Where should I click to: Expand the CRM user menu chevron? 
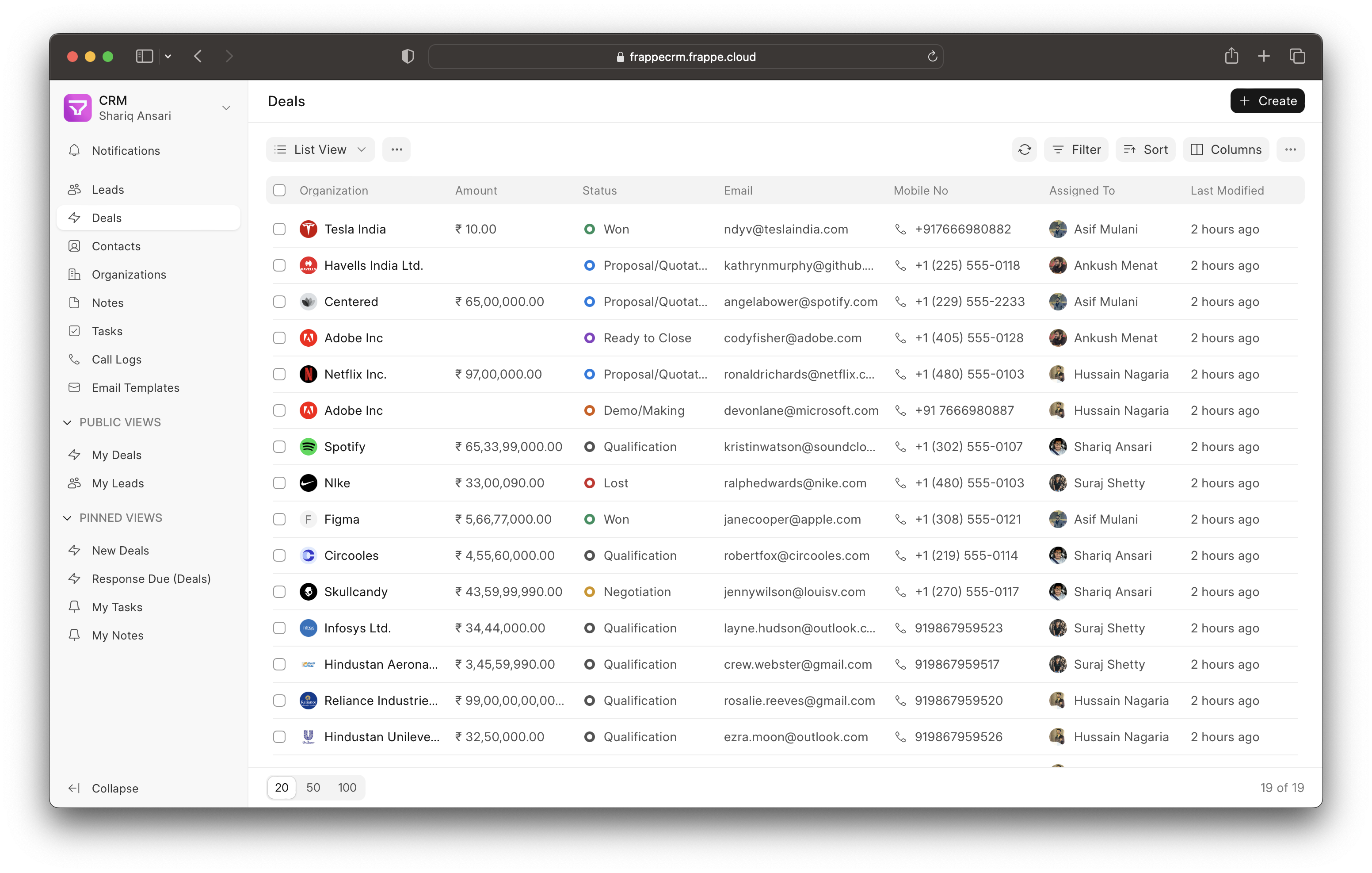(226, 108)
